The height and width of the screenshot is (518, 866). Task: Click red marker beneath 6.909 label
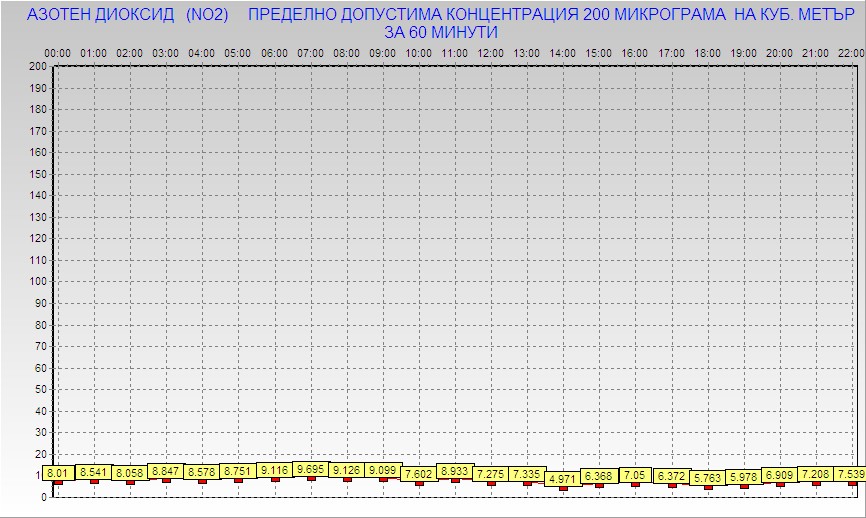(780, 484)
